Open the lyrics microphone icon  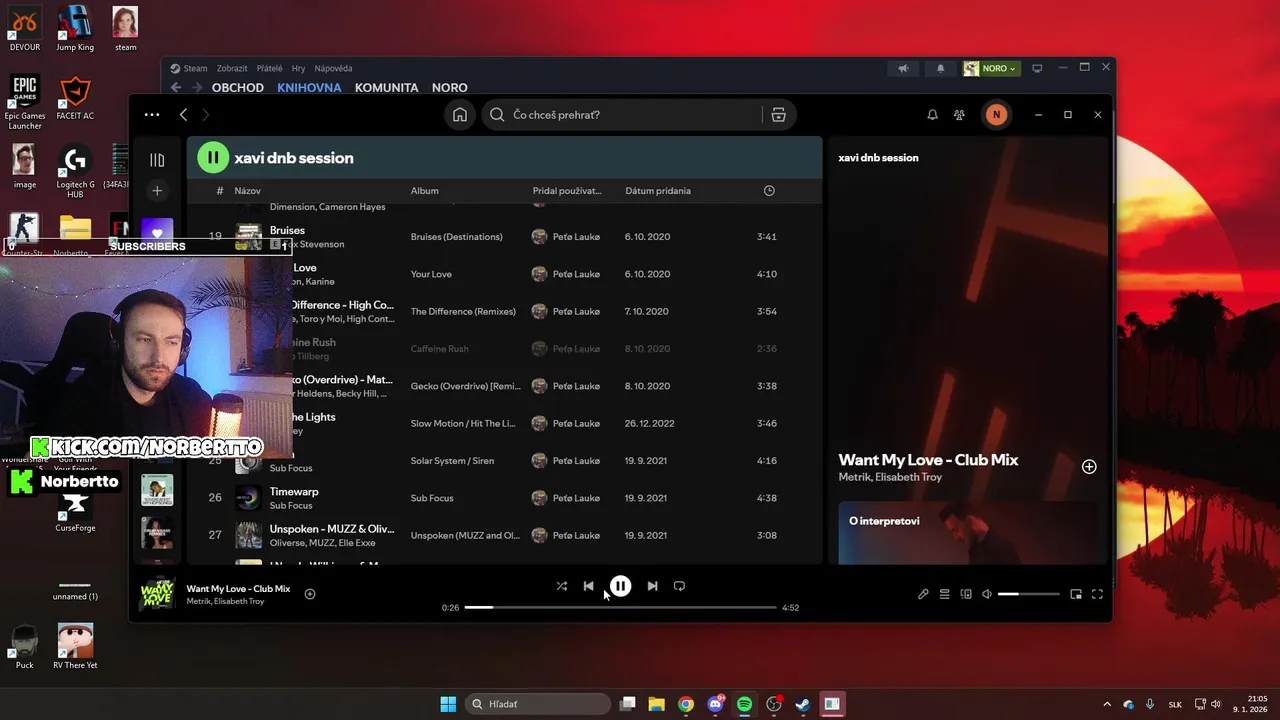point(923,594)
